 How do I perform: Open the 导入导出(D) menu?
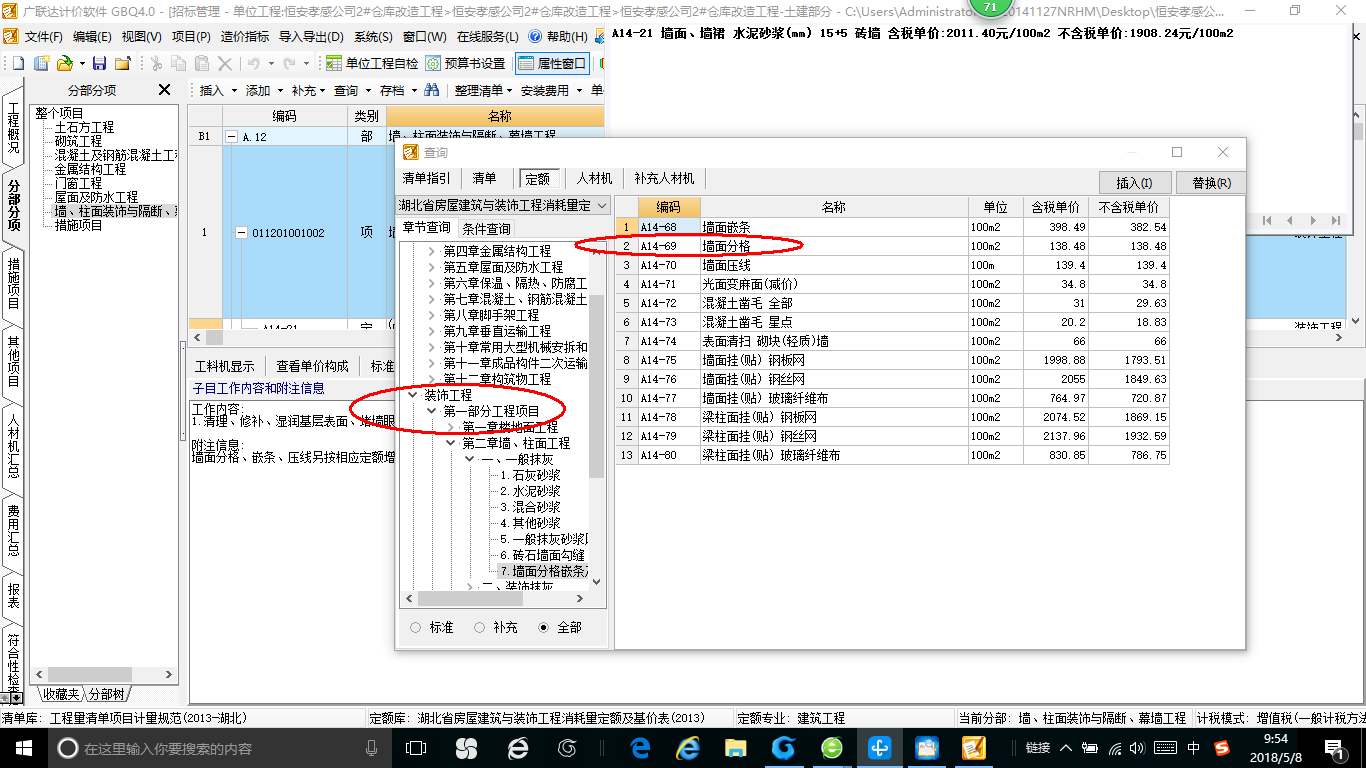[311, 36]
